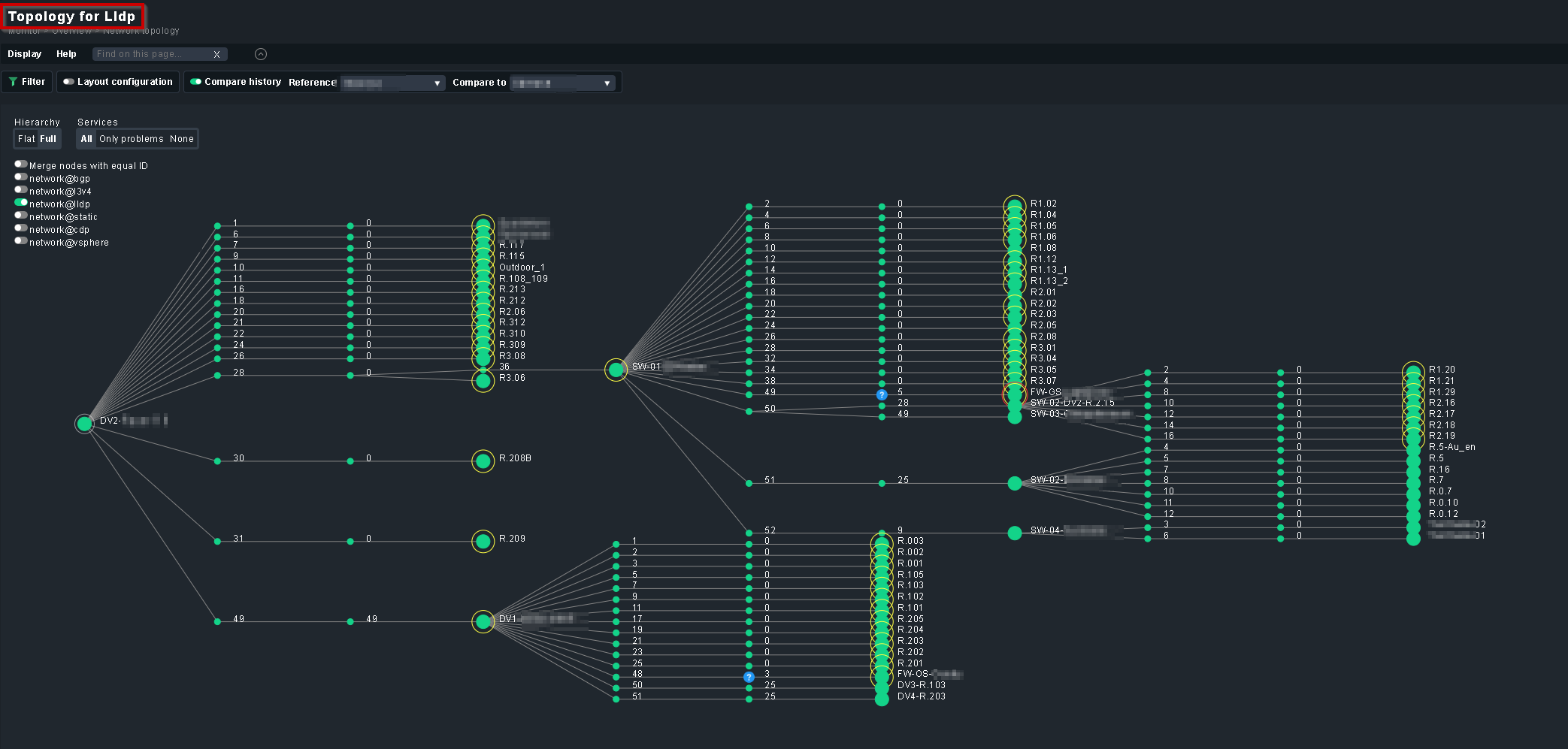Image resolution: width=1568 pixels, height=749 pixels.
Task: Open the Display menu
Action: 25,54
